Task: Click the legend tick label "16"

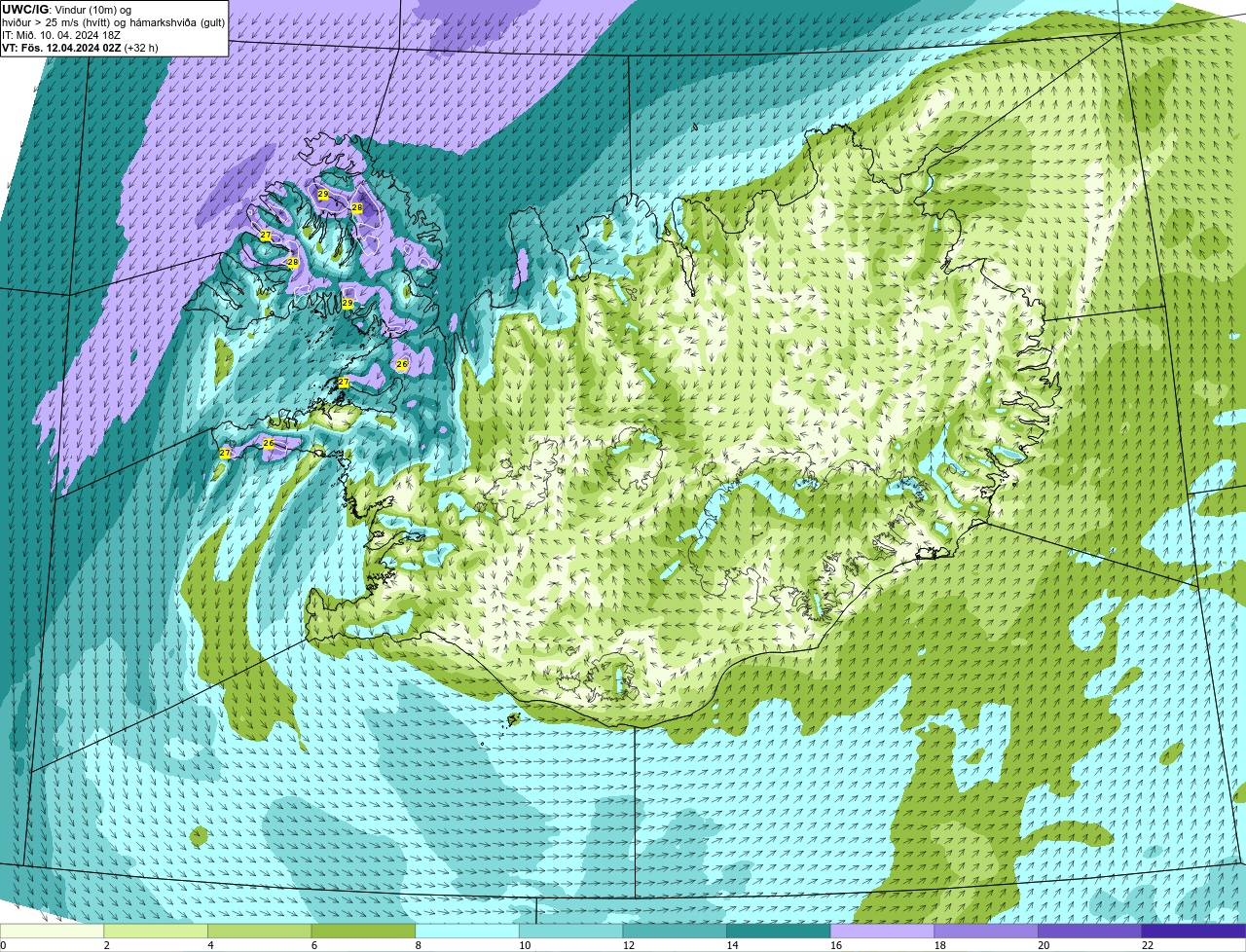Action: [836, 945]
